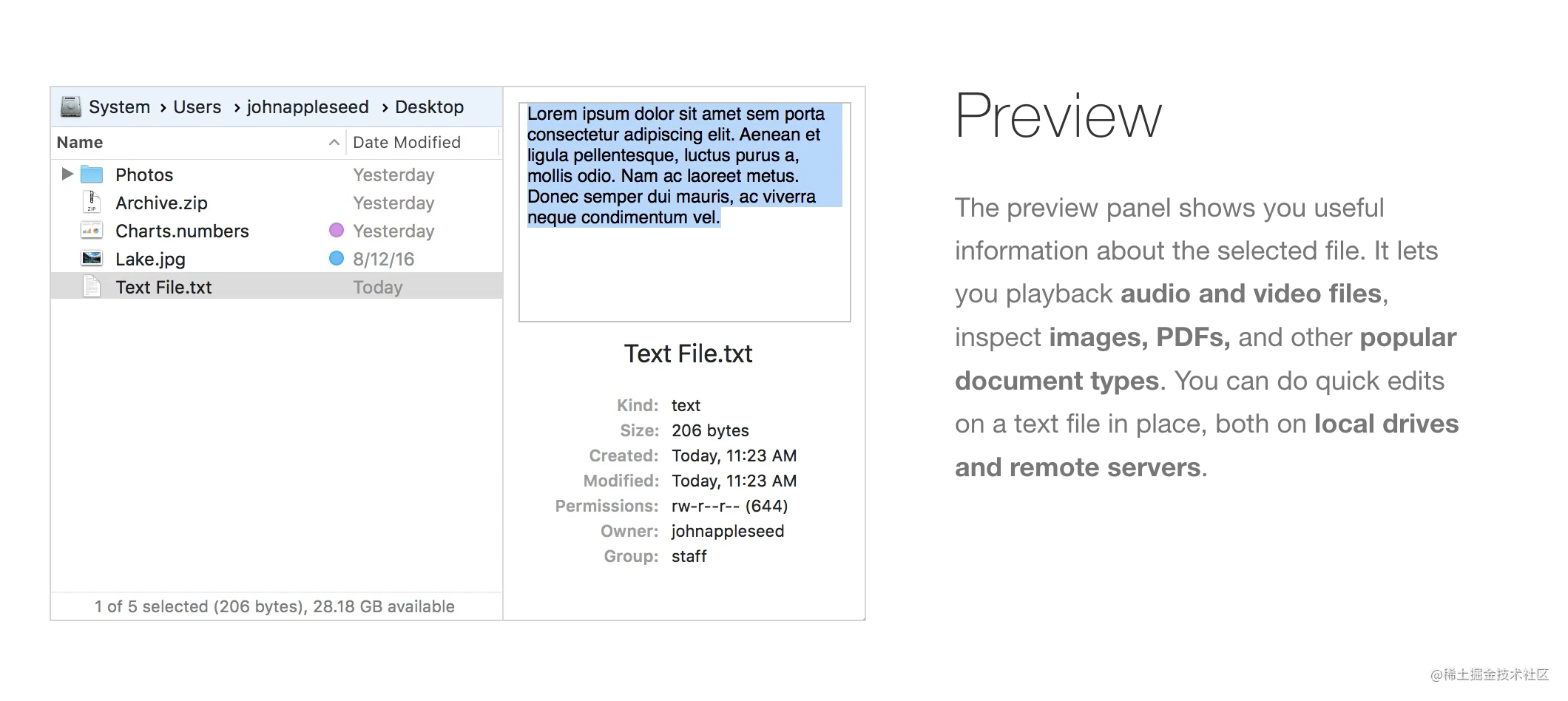The width and height of the screenshot is (1568, 701).
Task: Select the Archive.zip file name
Action: pos(161,203)
